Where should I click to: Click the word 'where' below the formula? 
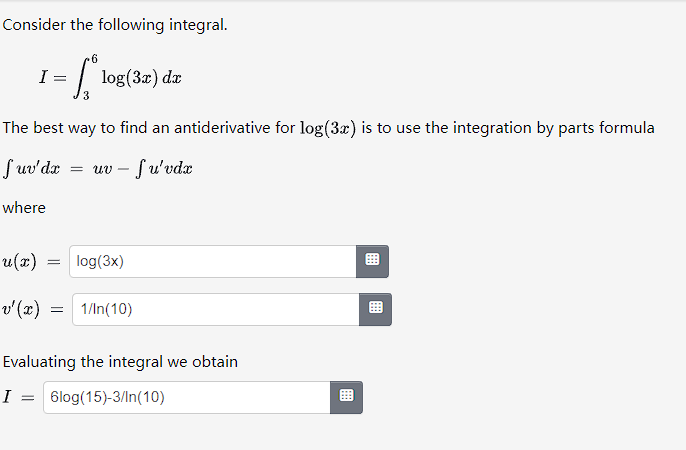(x=24, y=208)
